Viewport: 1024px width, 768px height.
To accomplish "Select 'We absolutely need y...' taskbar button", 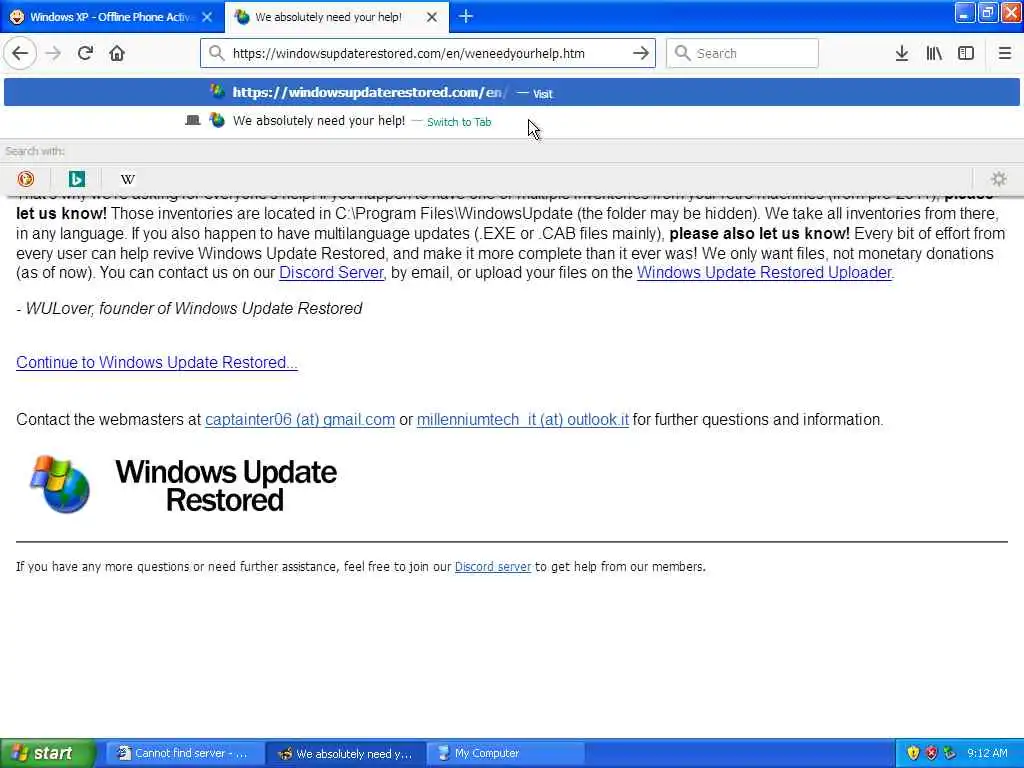I will [x=346, y=753].
